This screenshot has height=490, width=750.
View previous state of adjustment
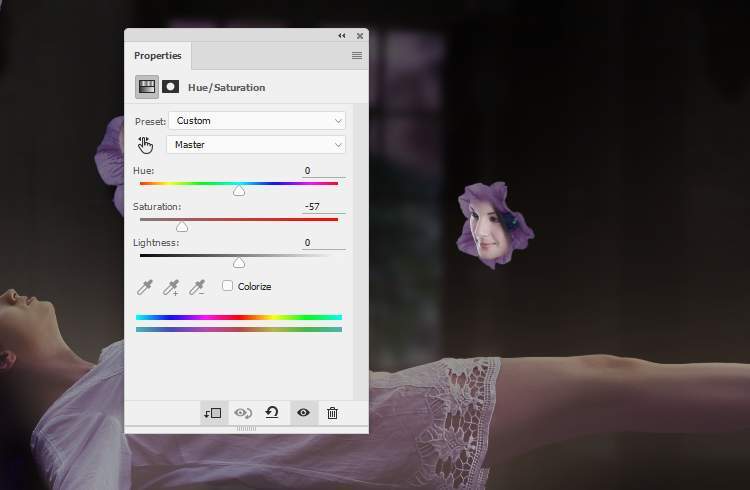(243, 413)
